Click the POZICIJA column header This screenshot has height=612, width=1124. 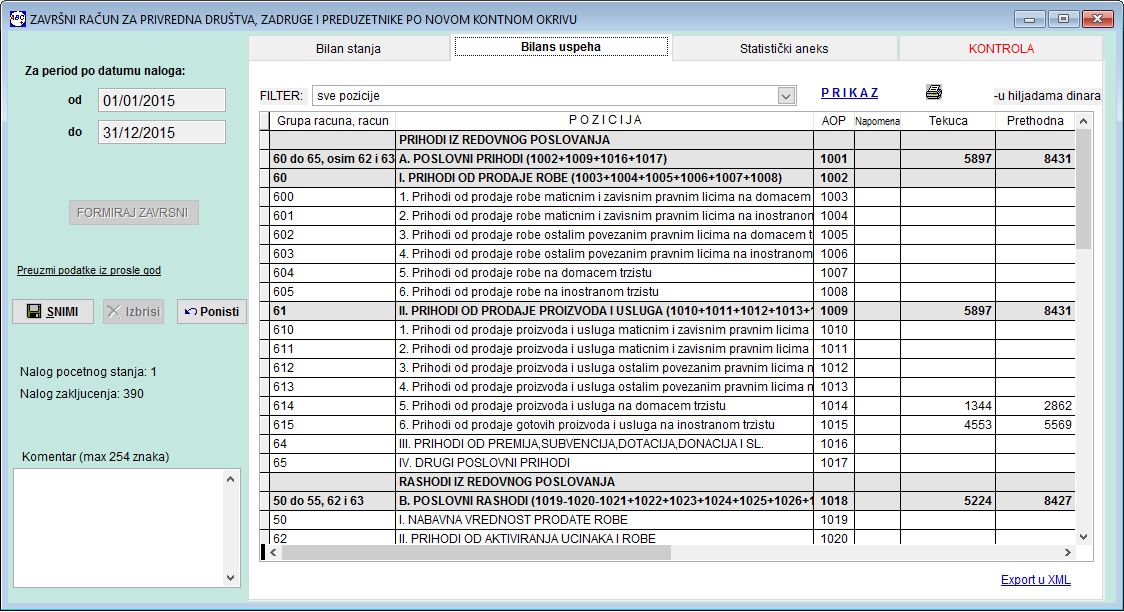coord(604,120)
